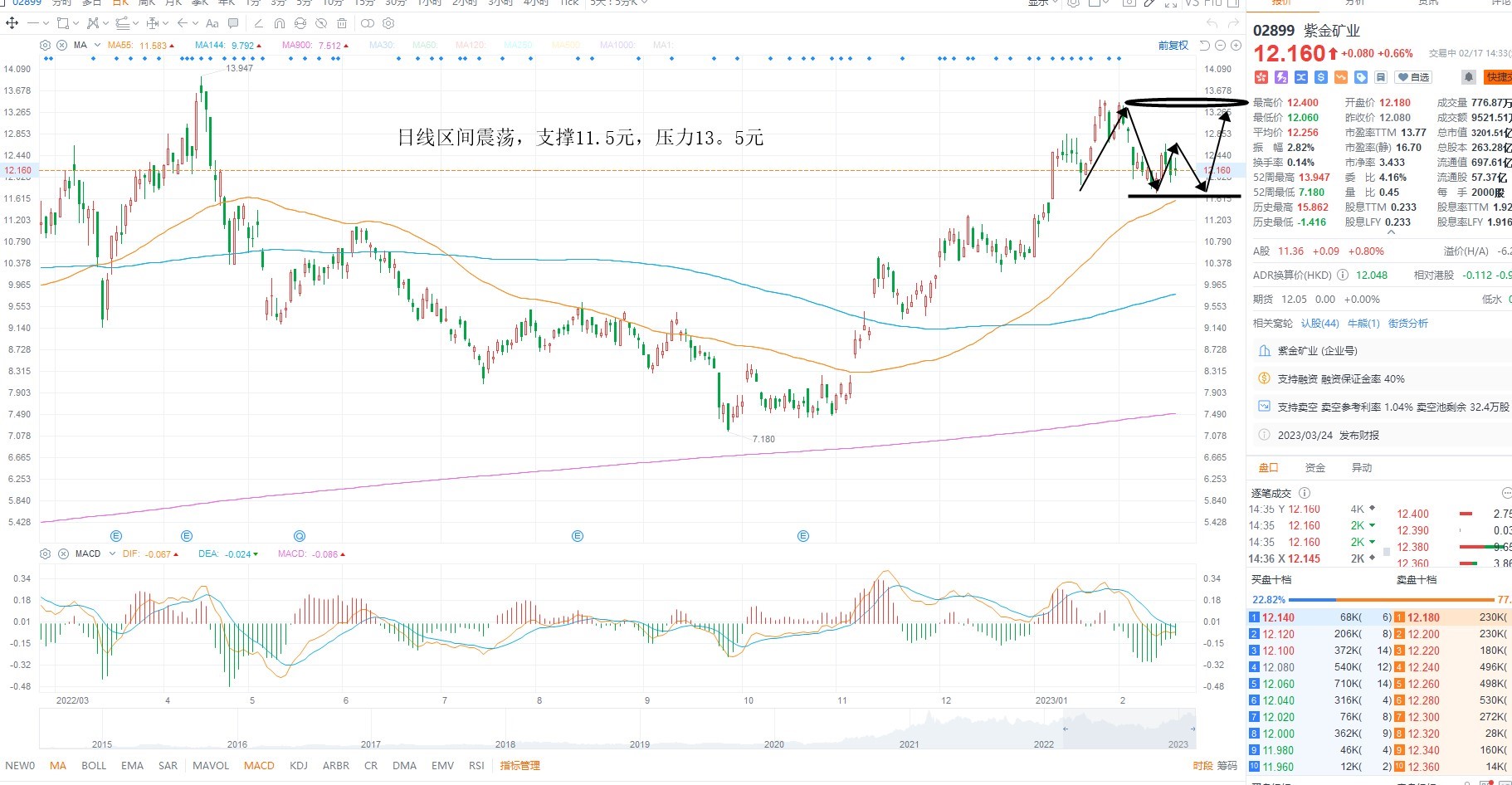Viewport: 1512px width, 785px height.
Task: Zoom out chart with minus icon
Action: (x=1220, y=46)
